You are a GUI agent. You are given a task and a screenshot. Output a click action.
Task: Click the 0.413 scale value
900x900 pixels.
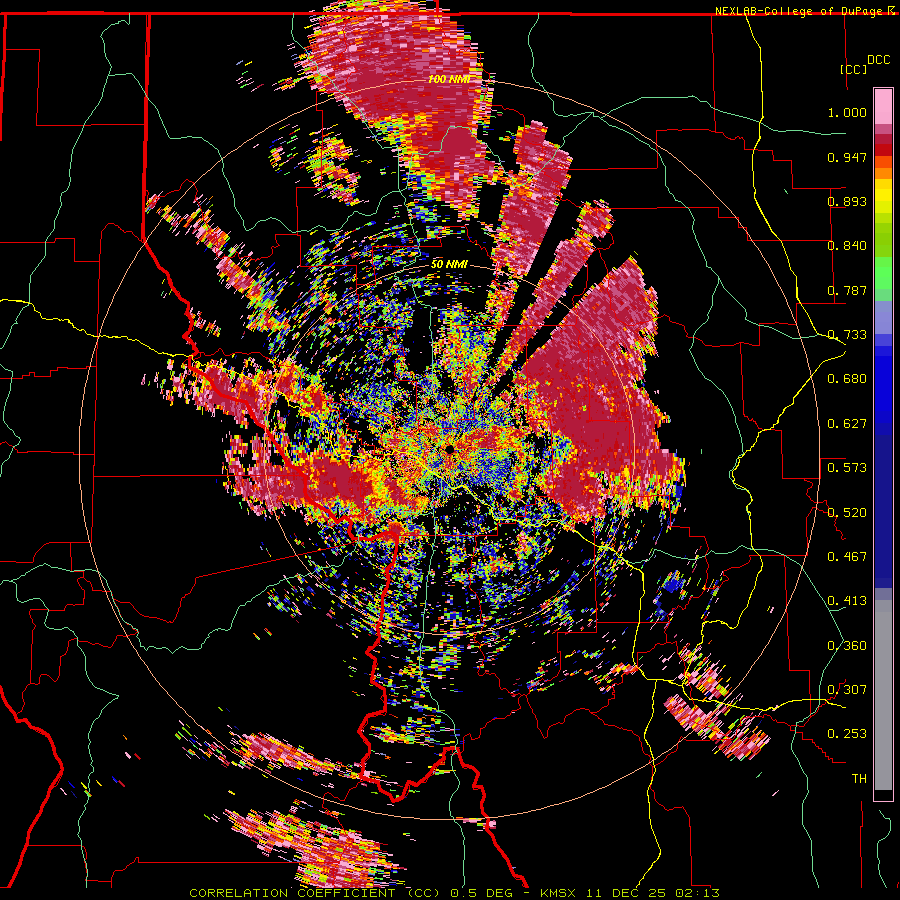click(847, 601)
